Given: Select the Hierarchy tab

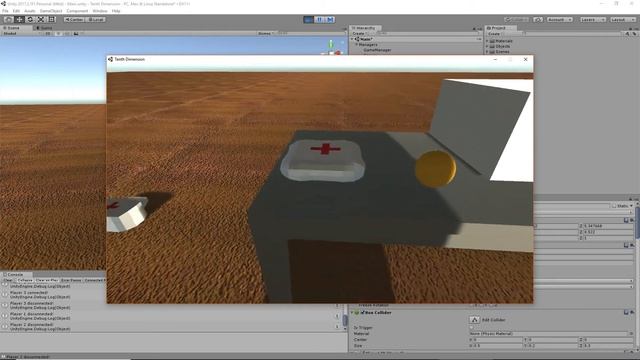Looking at the screenshot, I should [364, 28].
